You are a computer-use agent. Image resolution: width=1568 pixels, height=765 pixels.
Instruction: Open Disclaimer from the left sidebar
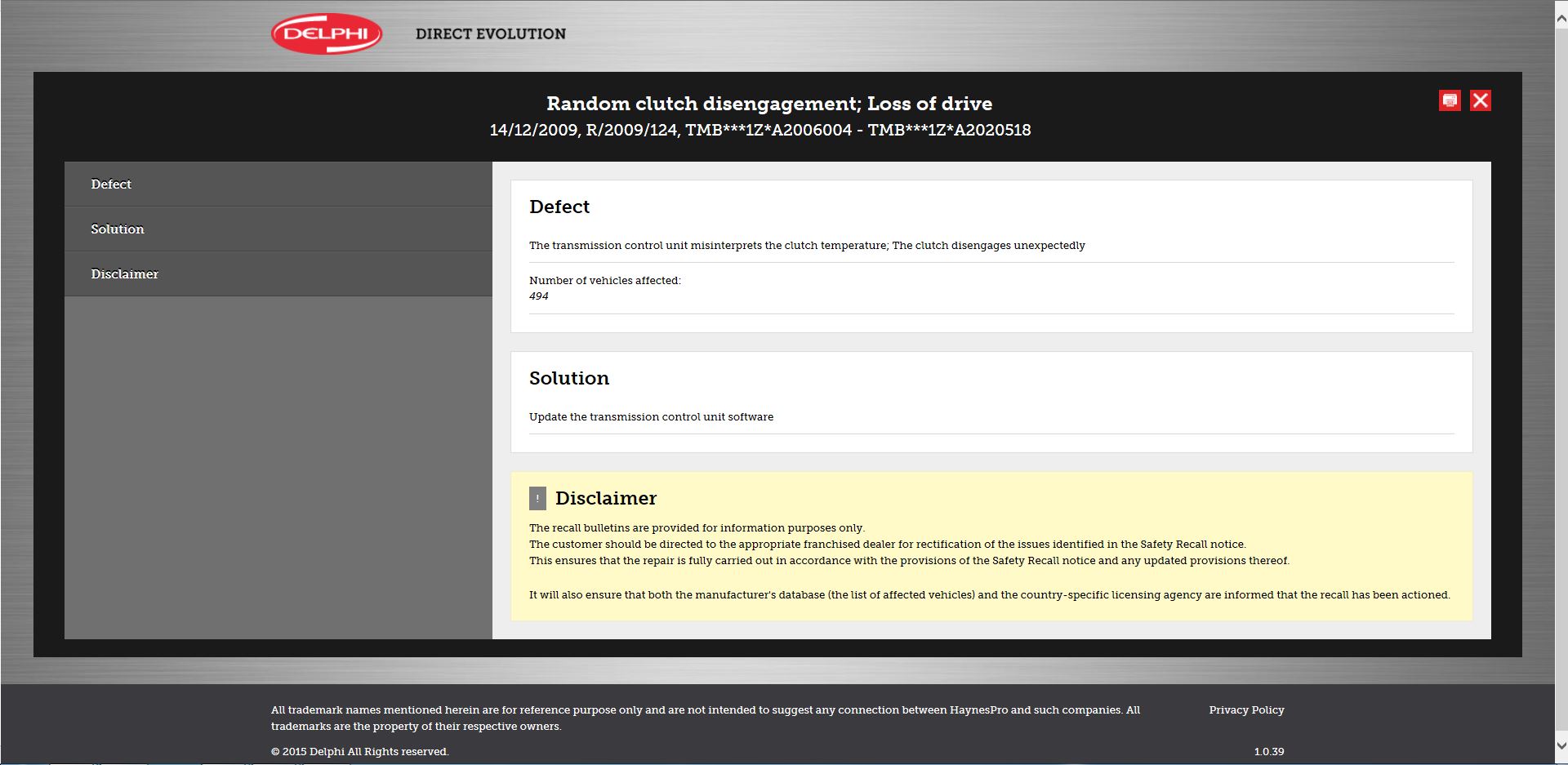tap(125, 274)
